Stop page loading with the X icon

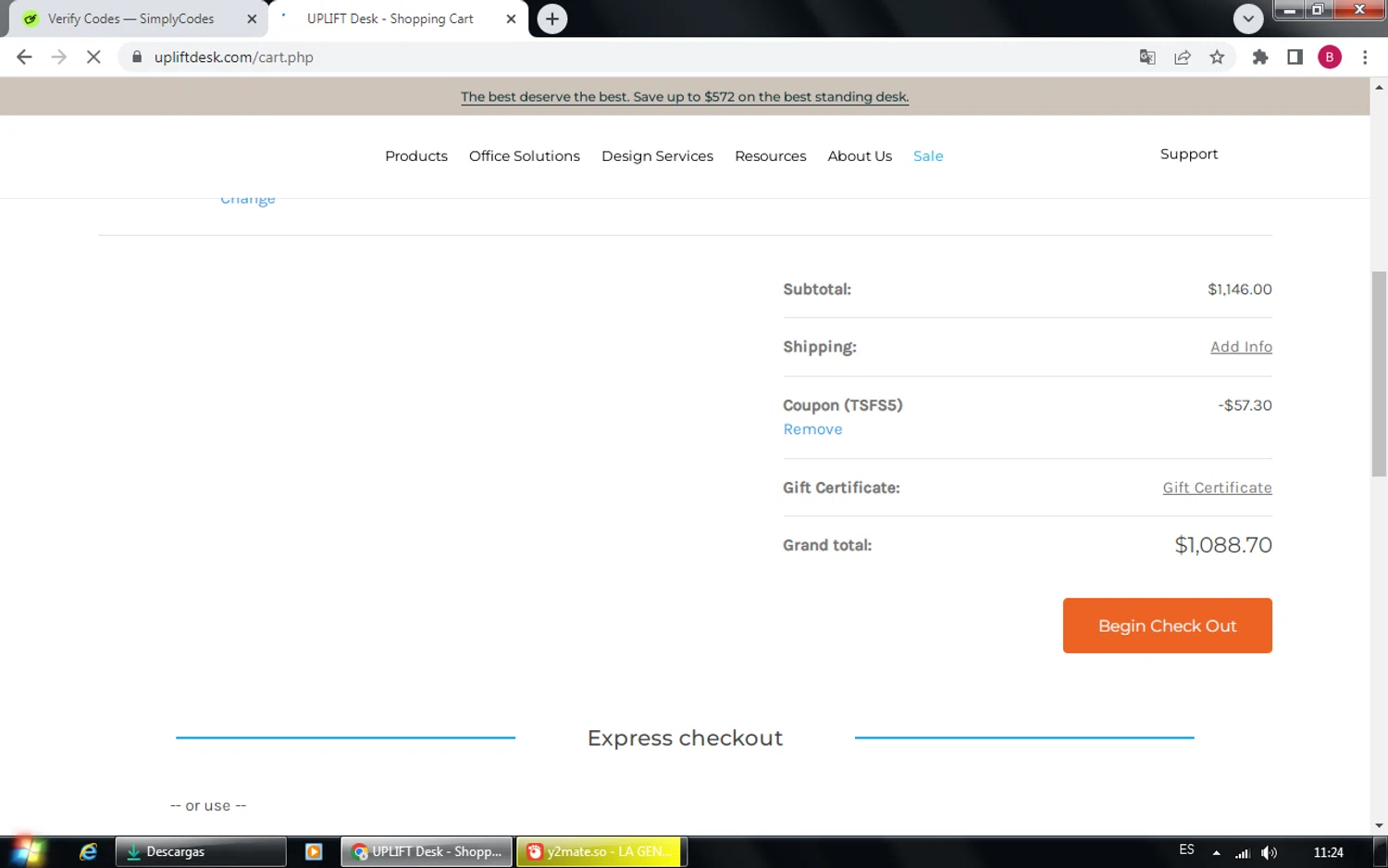coord(93,57)
